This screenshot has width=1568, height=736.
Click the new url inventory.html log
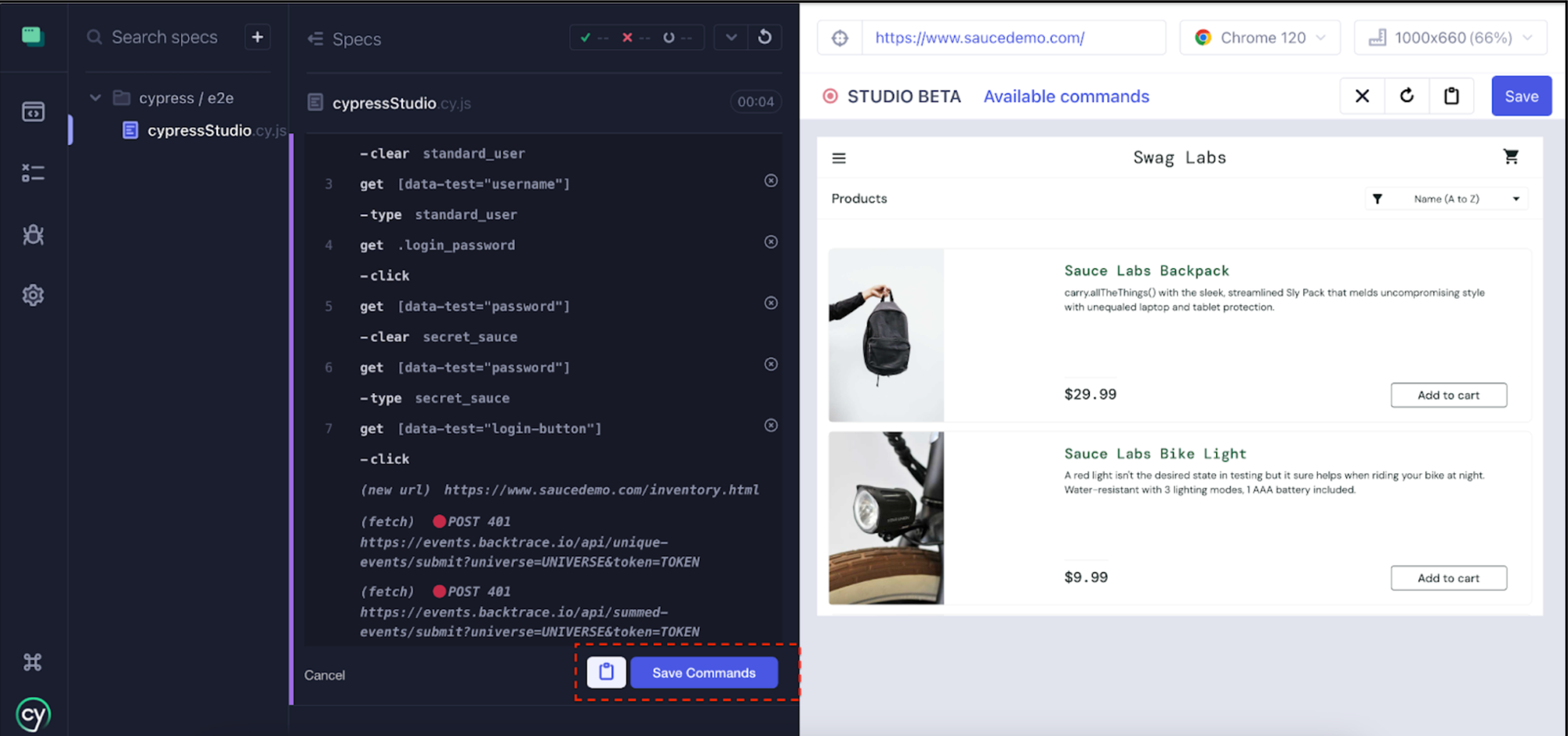[x=560, y=490]
